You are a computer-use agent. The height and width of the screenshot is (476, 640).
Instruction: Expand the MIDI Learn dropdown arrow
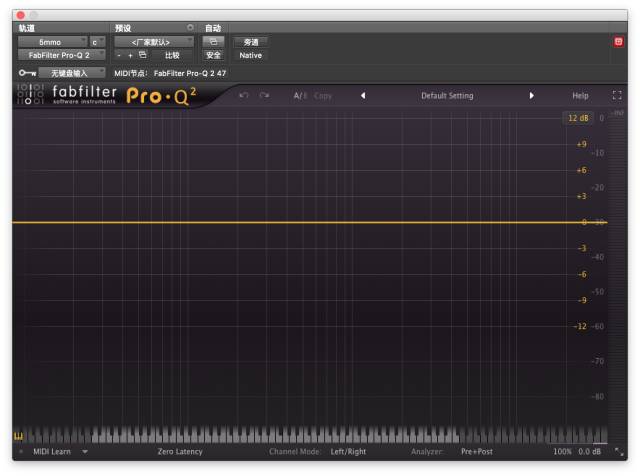point(85,452)
